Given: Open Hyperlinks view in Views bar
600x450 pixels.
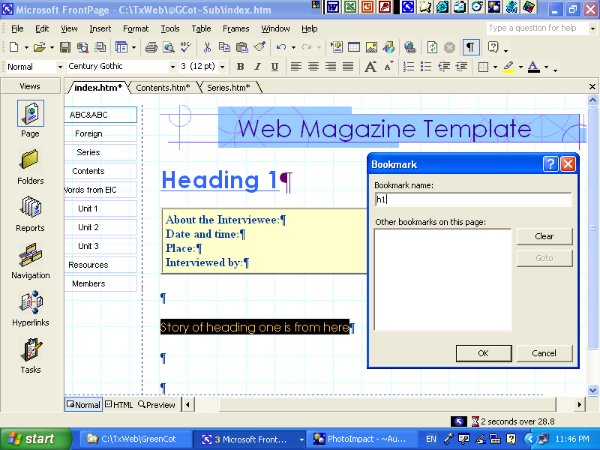Looking at the screenshot, I should pos(31,308).
